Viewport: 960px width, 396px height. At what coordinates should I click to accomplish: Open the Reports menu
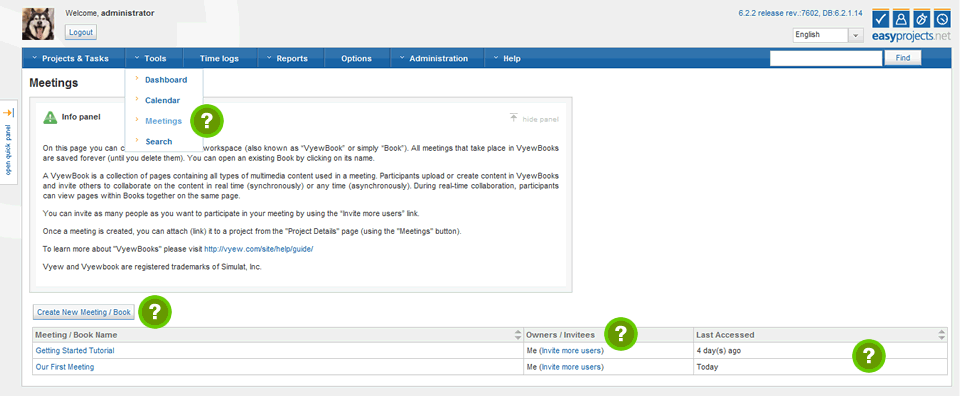coord(291,59)
